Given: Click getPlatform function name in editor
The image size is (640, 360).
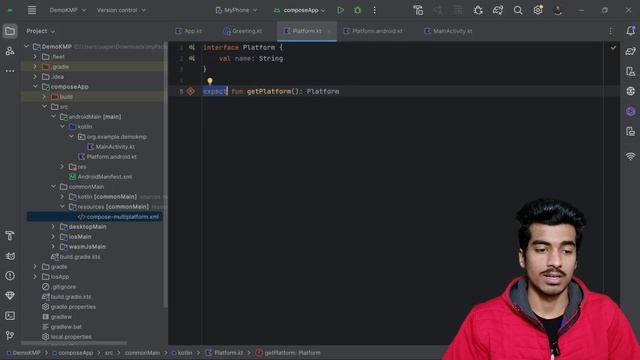Looking at the screenshot, I should pyautogui.click(x=269, y=91).
